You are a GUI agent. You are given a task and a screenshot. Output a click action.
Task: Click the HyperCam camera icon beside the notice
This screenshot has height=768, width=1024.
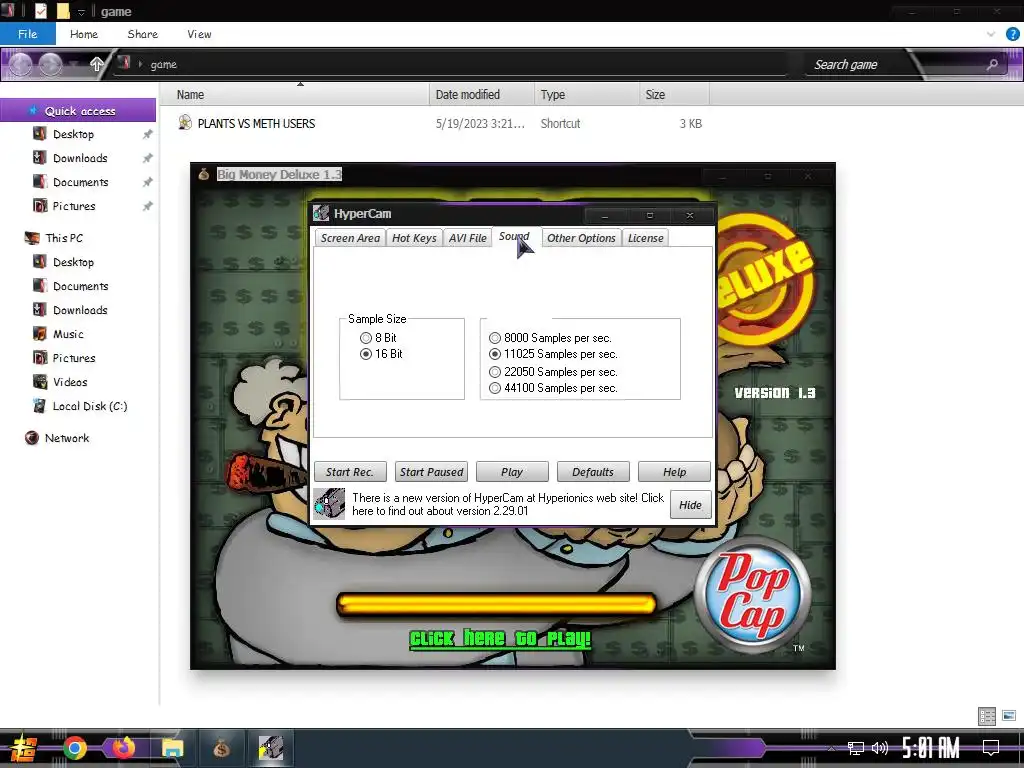pyautogui.click(x=329, y=504)
